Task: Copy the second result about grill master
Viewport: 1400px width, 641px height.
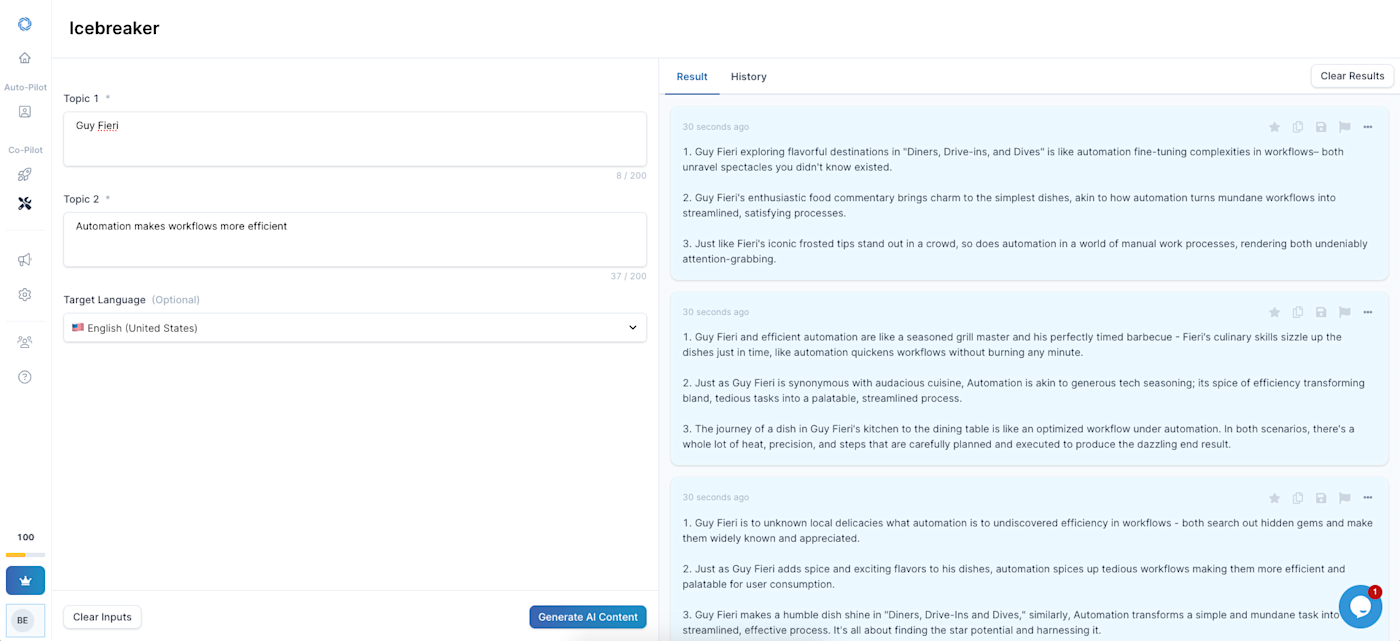Action: (x=1298, y=312)
